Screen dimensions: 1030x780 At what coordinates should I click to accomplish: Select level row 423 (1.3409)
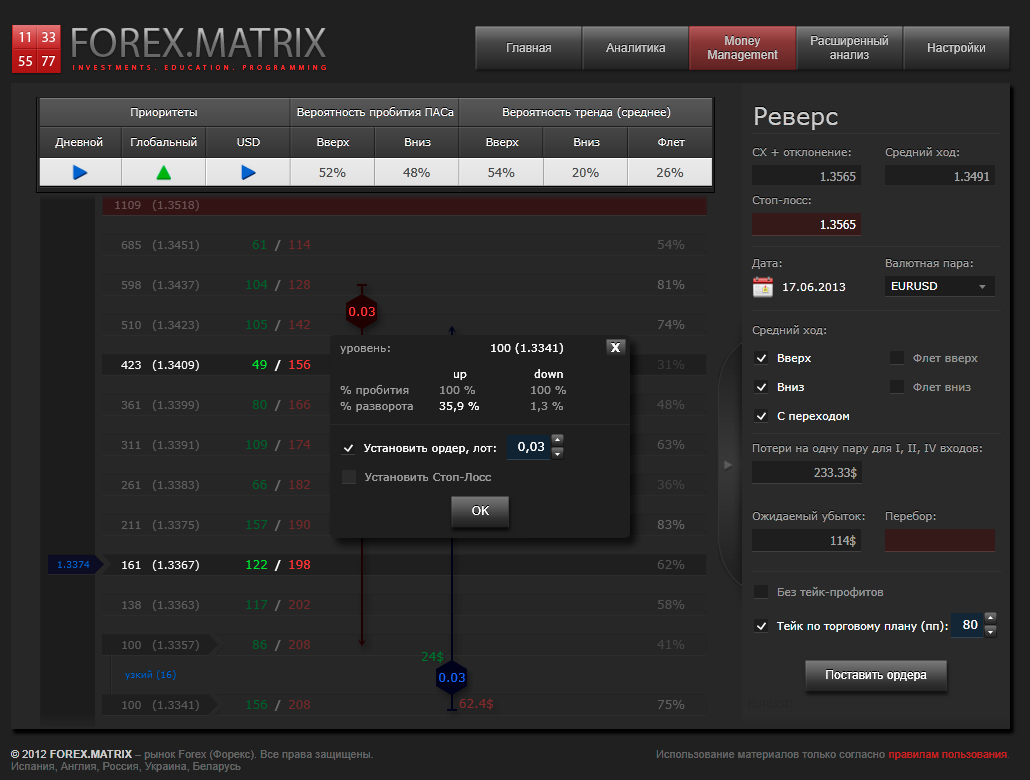404,365
